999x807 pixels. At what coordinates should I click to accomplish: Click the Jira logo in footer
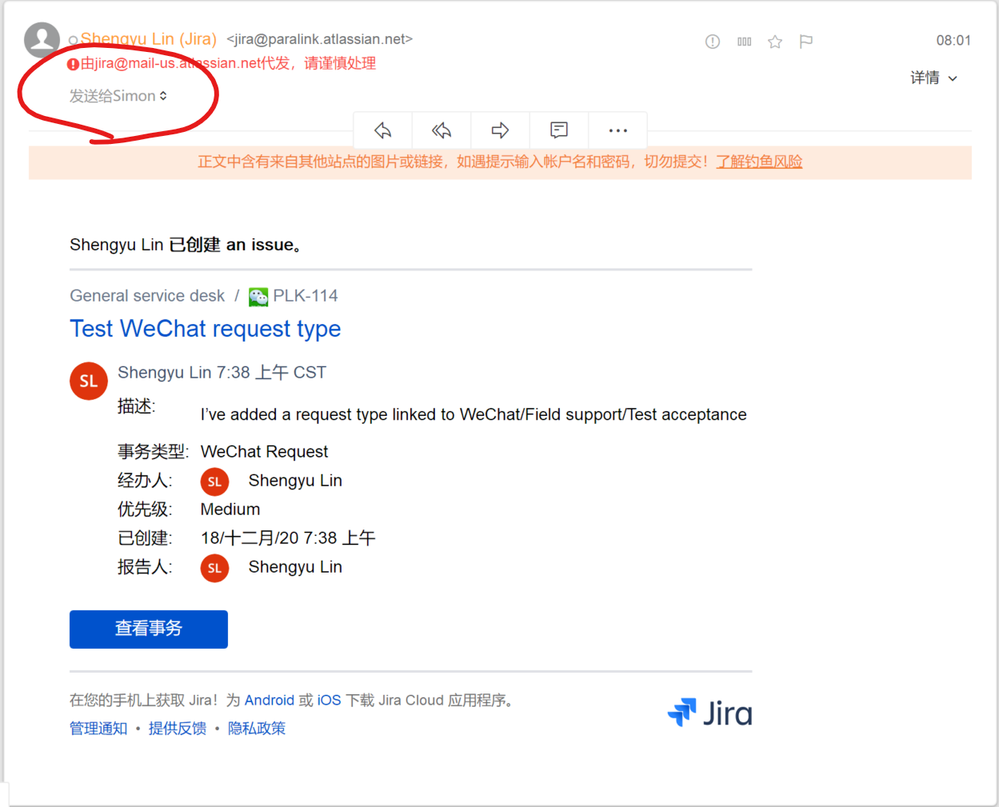point(710,713)
